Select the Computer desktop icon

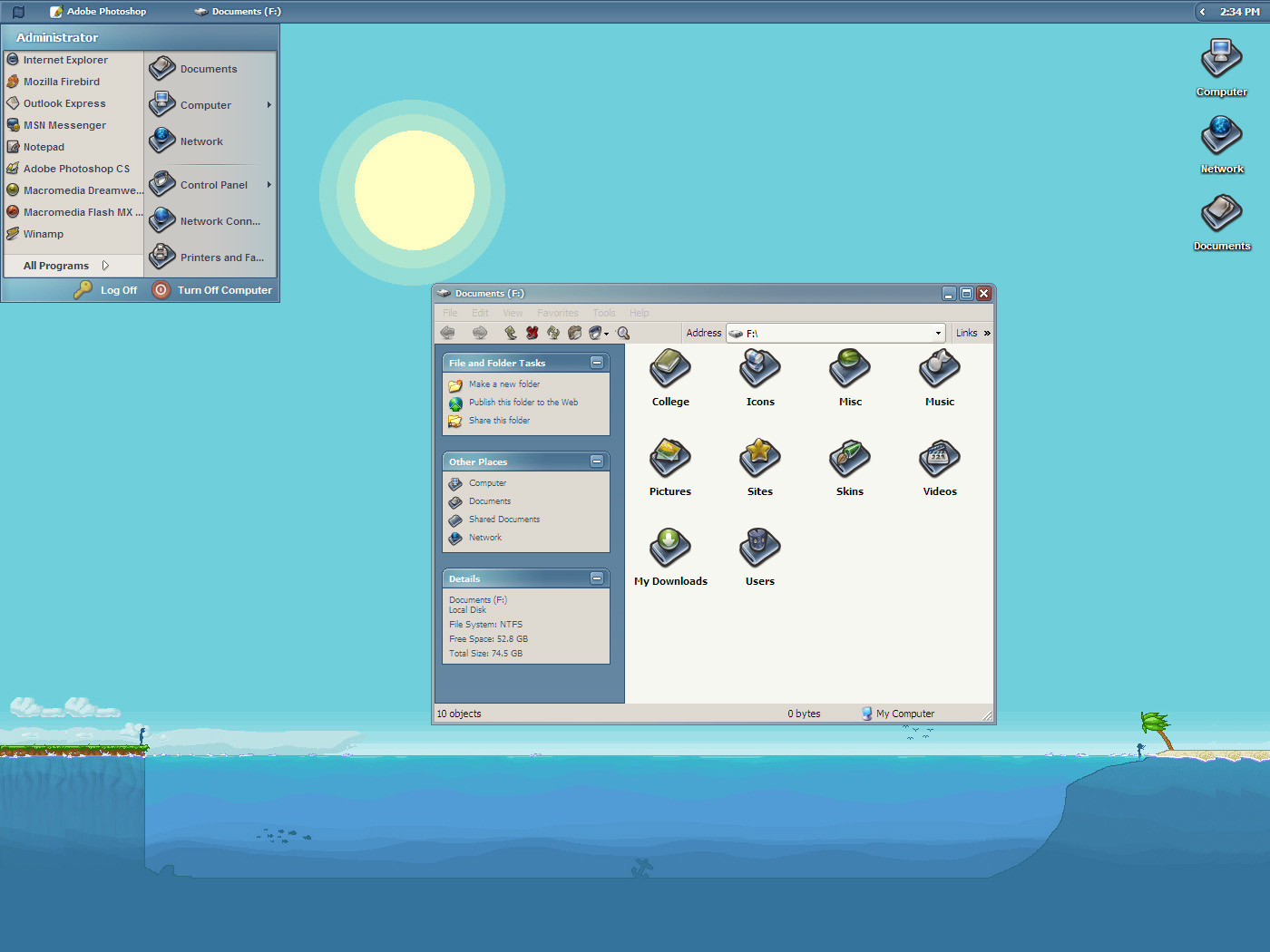coord(1221,68)
